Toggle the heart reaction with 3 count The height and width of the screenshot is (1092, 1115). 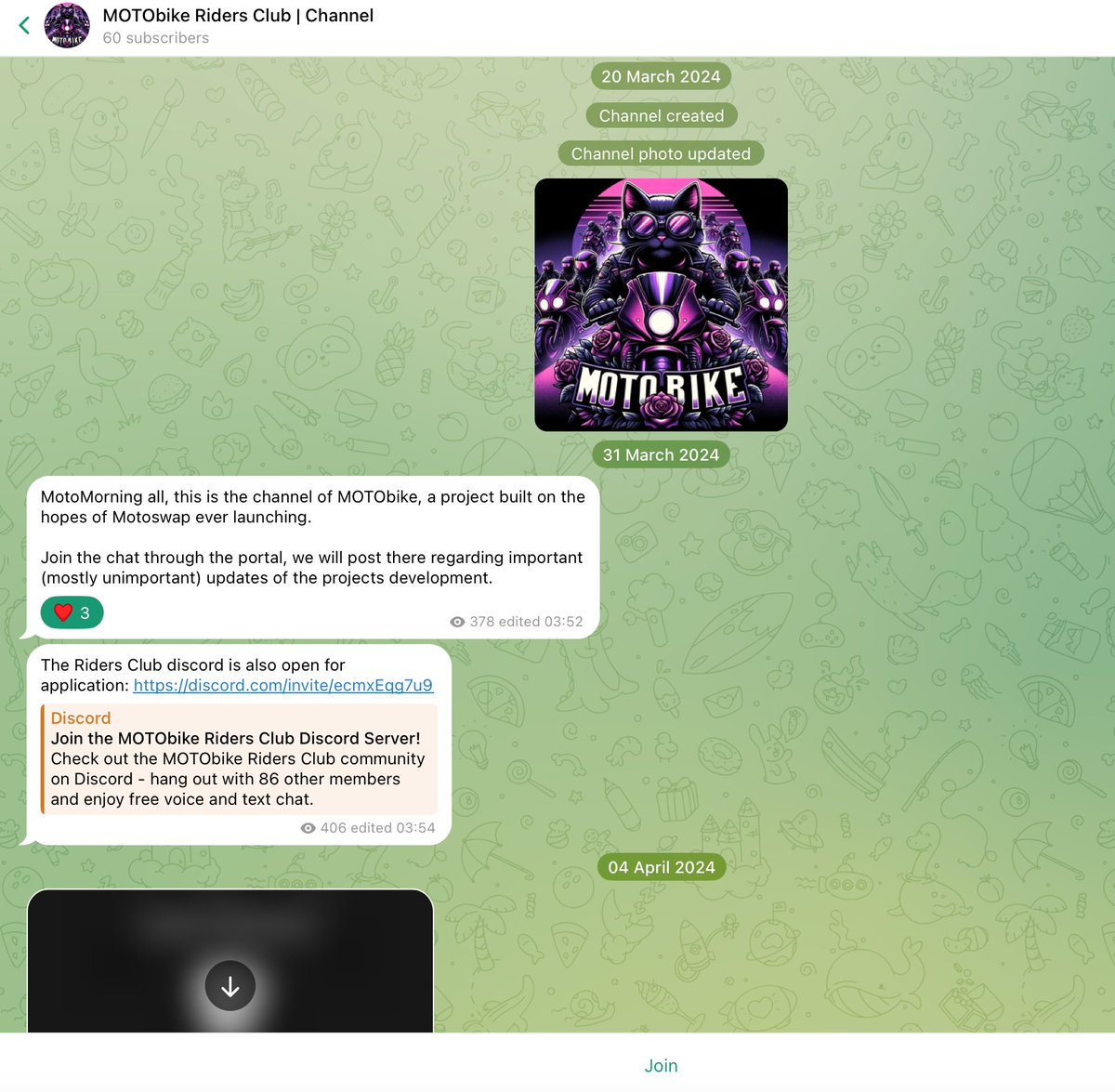point(72,612)
